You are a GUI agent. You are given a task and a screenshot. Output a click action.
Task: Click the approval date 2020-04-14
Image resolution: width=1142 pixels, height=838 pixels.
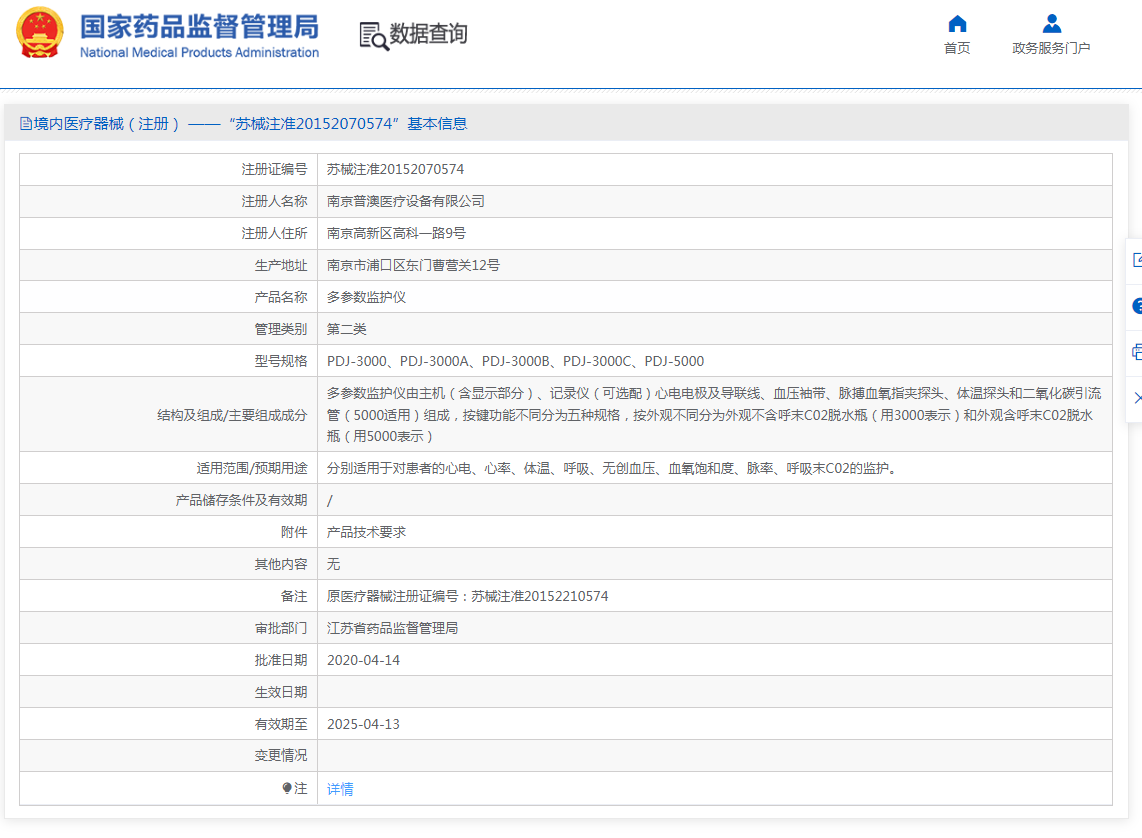pos(363,660)
